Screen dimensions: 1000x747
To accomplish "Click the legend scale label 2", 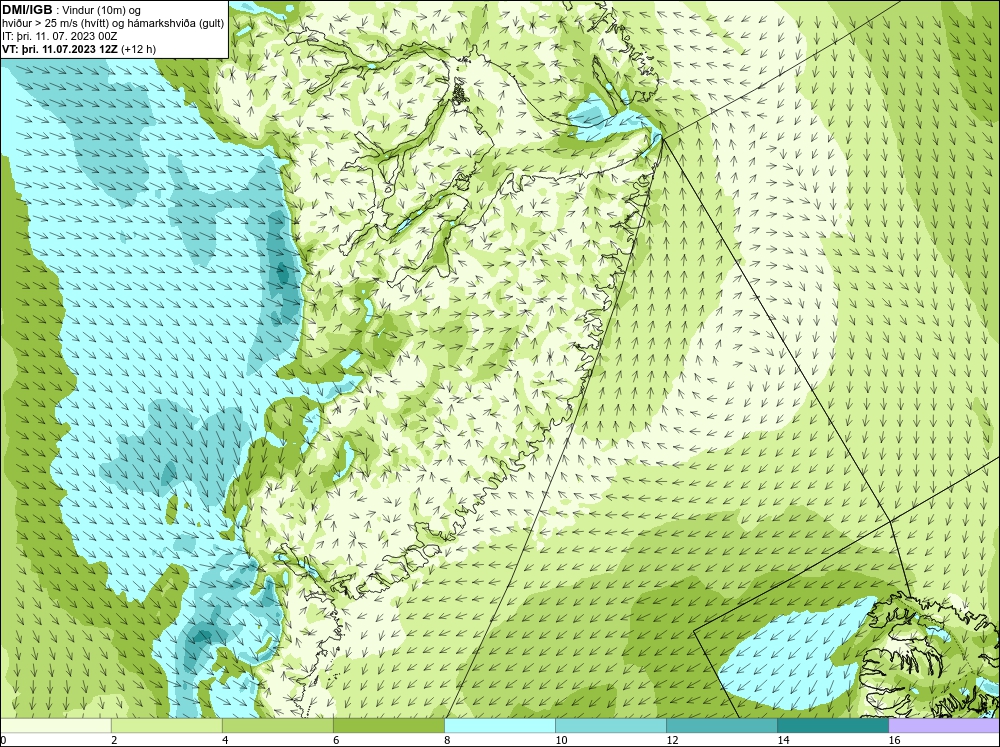I will [114, 740].
